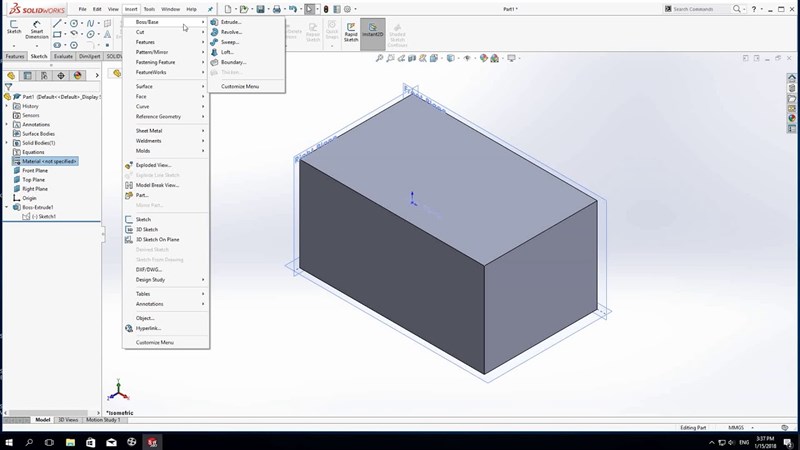Switch to the Evaluate ribbon tab
Image resolution: width=800 pixels, height=450 pixels.
pos(63,56)
